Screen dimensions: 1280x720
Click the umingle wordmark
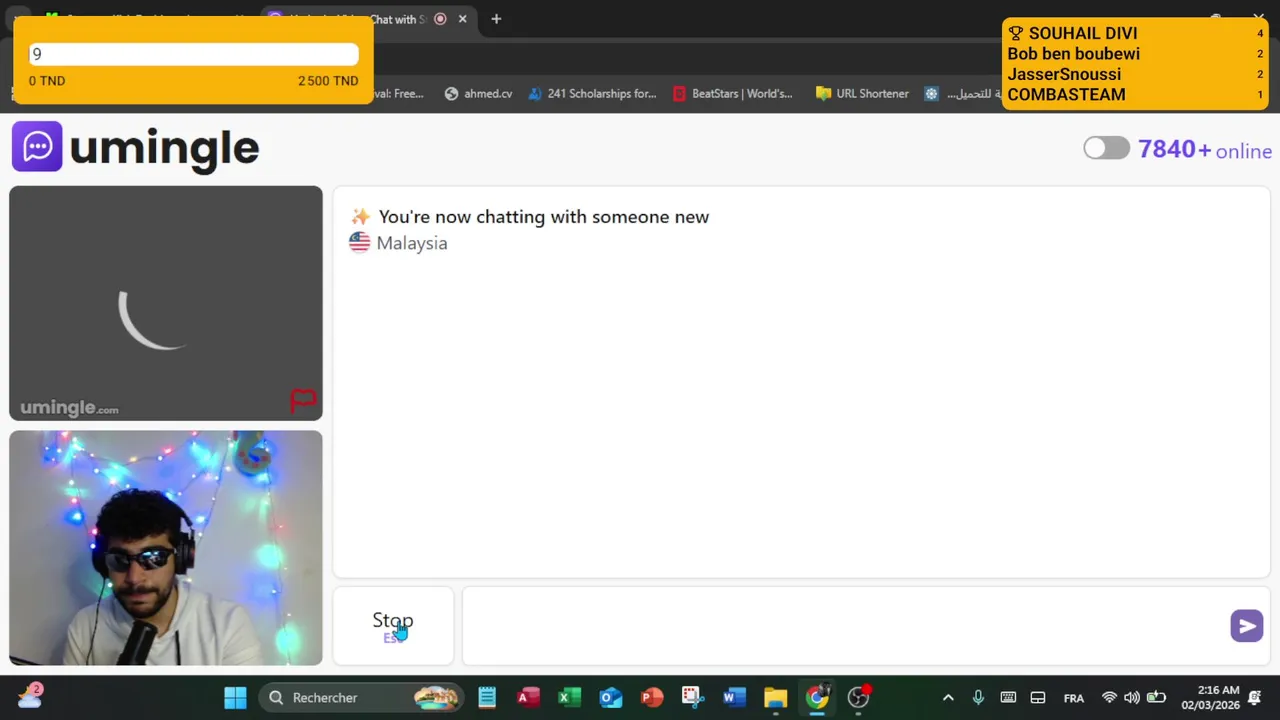pos(165,148)
